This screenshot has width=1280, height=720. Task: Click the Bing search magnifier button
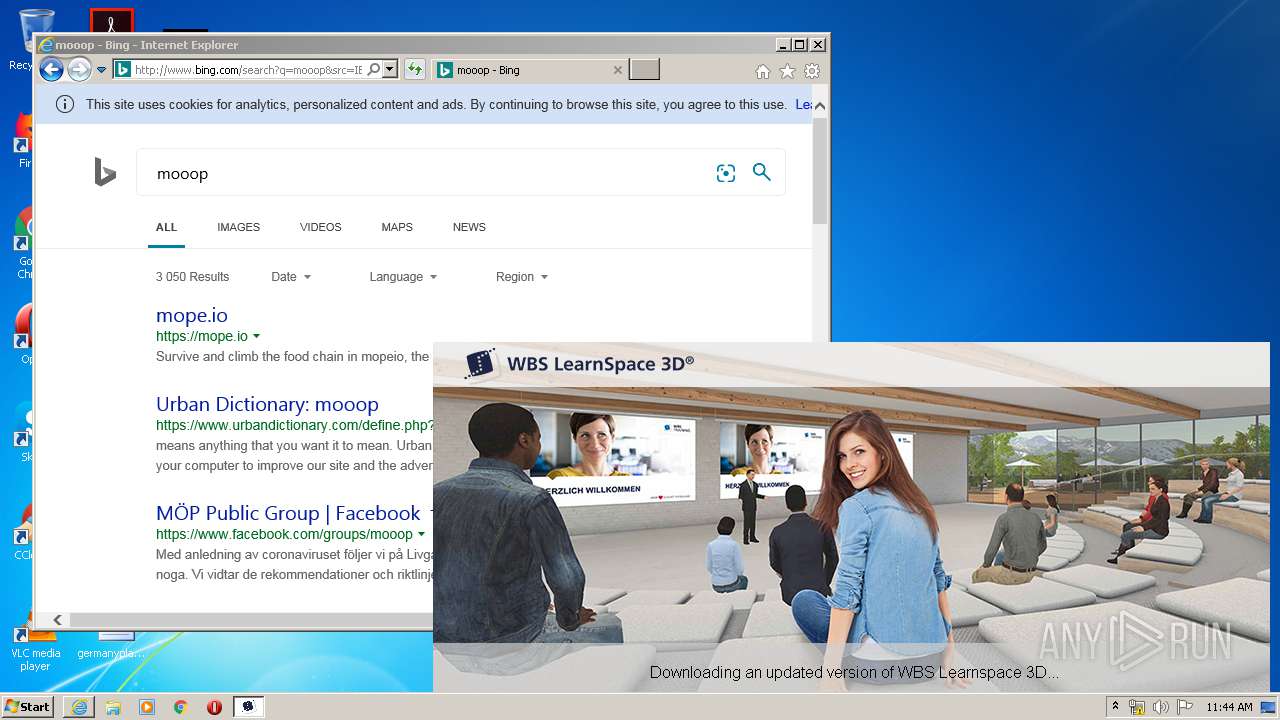[762, 172]
